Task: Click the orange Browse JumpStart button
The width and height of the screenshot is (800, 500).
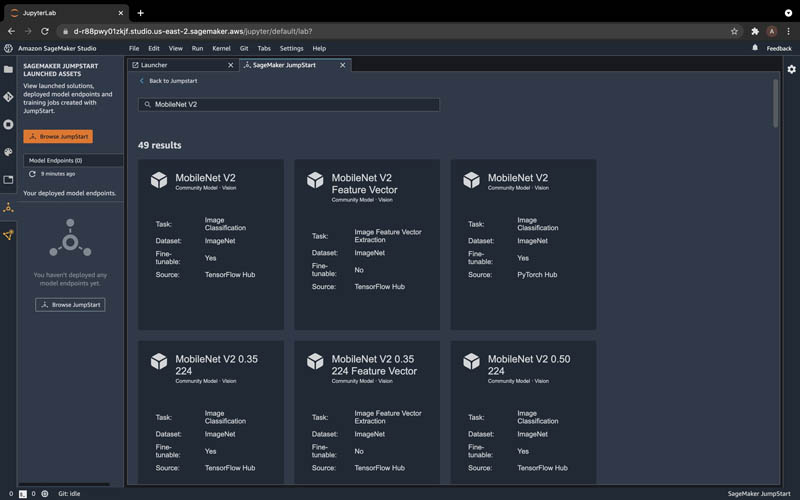Action: pyautogui.click(x=58, y=136)
